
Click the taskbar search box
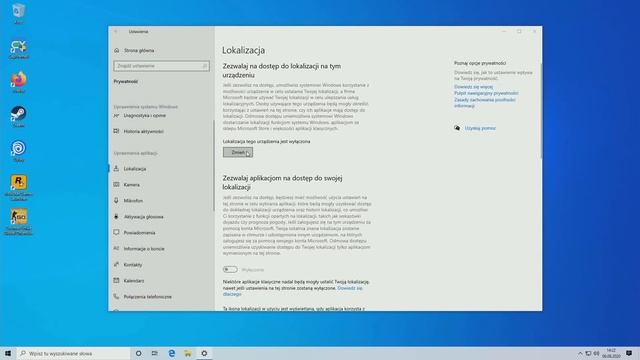74,353
